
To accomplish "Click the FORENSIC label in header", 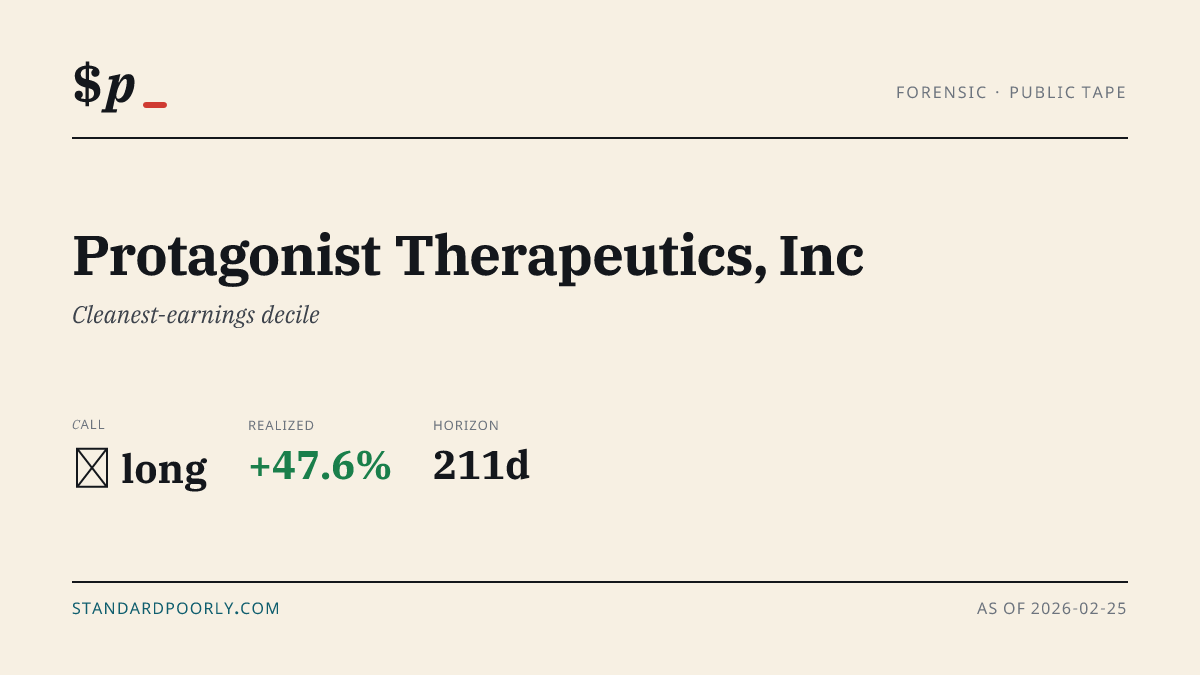I will point(941,93).
